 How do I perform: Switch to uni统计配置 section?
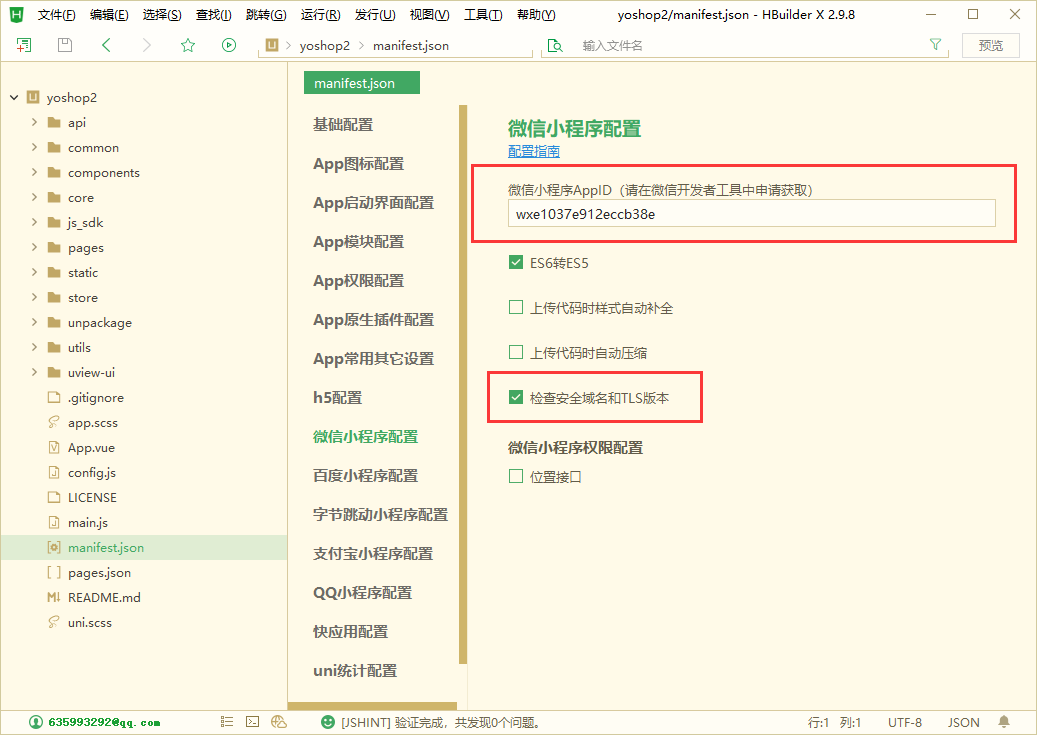[x=355, y=671]
